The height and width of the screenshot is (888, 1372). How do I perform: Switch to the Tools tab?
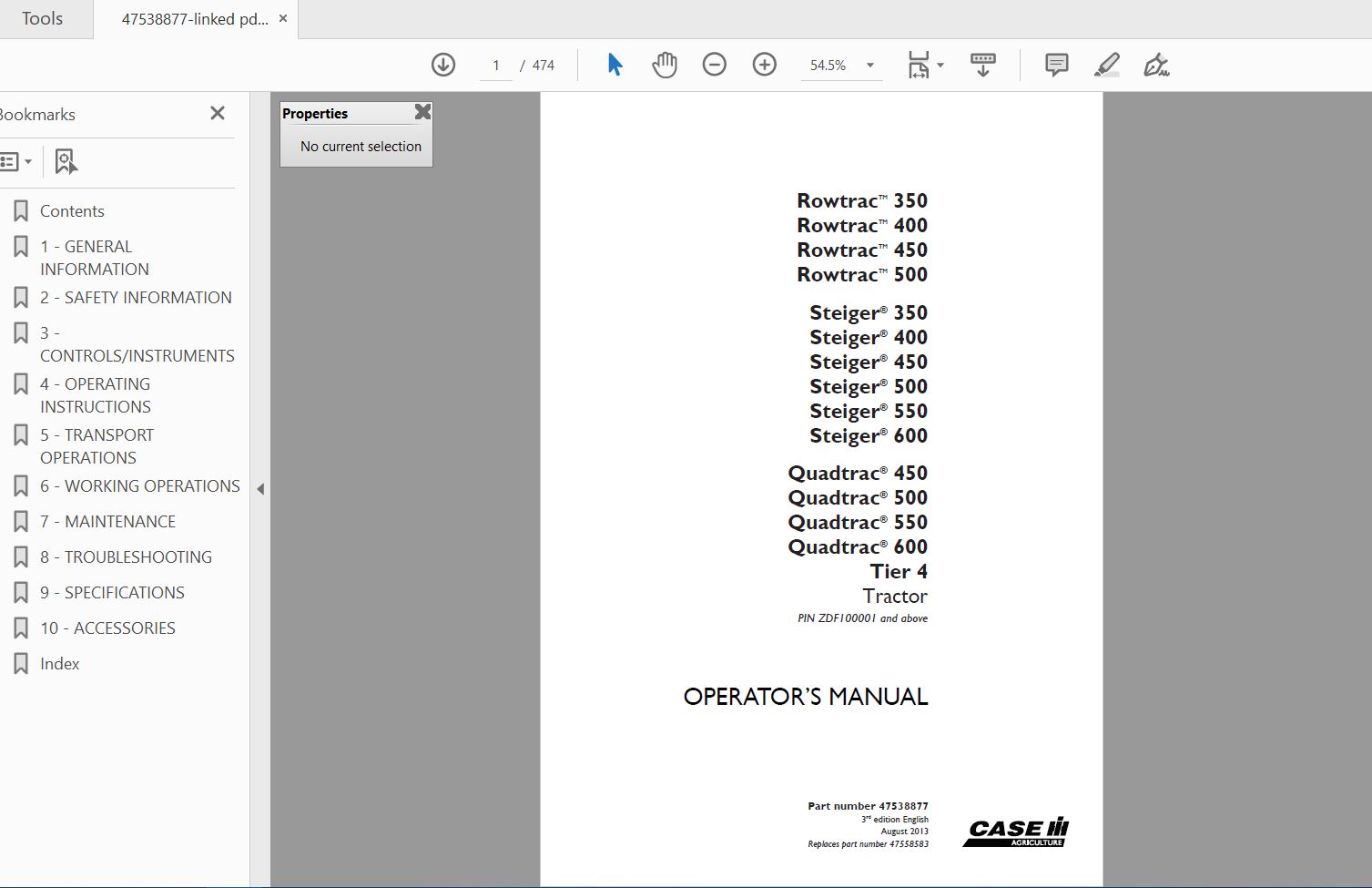pyautogui.click(x=43, y=19)
